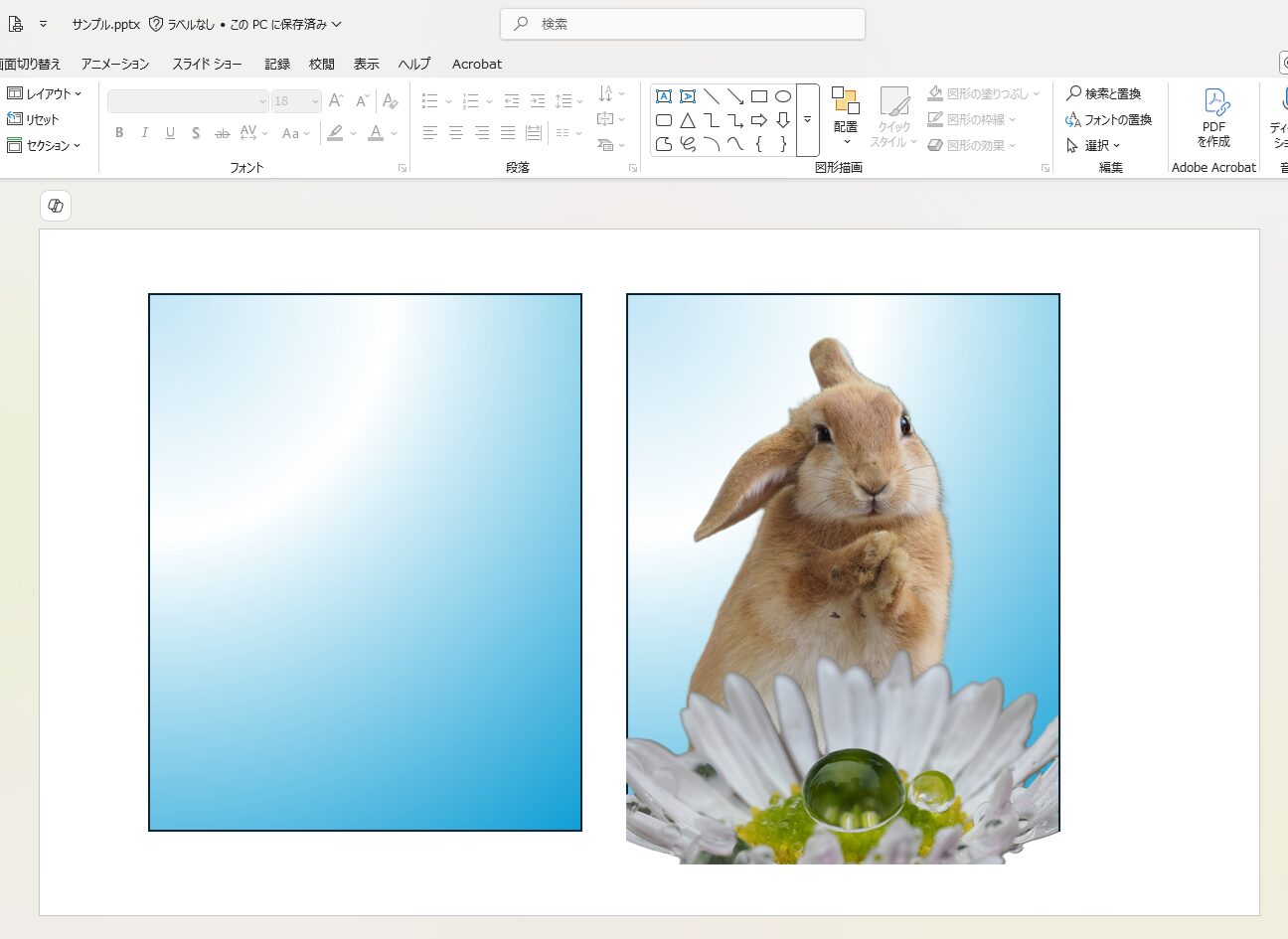The width and height of the screenshot is (1288, 939).
Task: Apply the text highlight color
Action: click(336, 133)
